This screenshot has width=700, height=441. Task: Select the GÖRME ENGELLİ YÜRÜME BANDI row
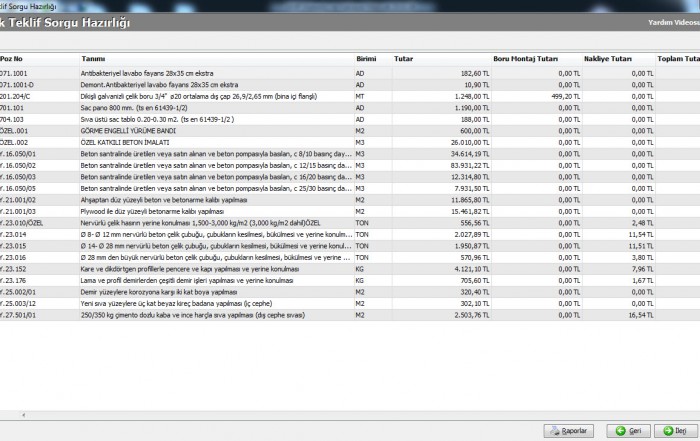[x=129, y=131]
